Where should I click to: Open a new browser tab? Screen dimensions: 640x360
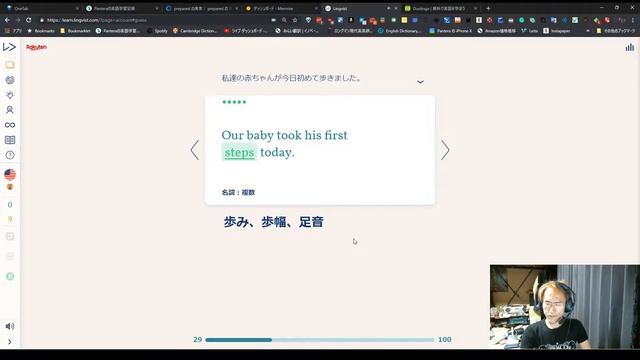(488, 8)
